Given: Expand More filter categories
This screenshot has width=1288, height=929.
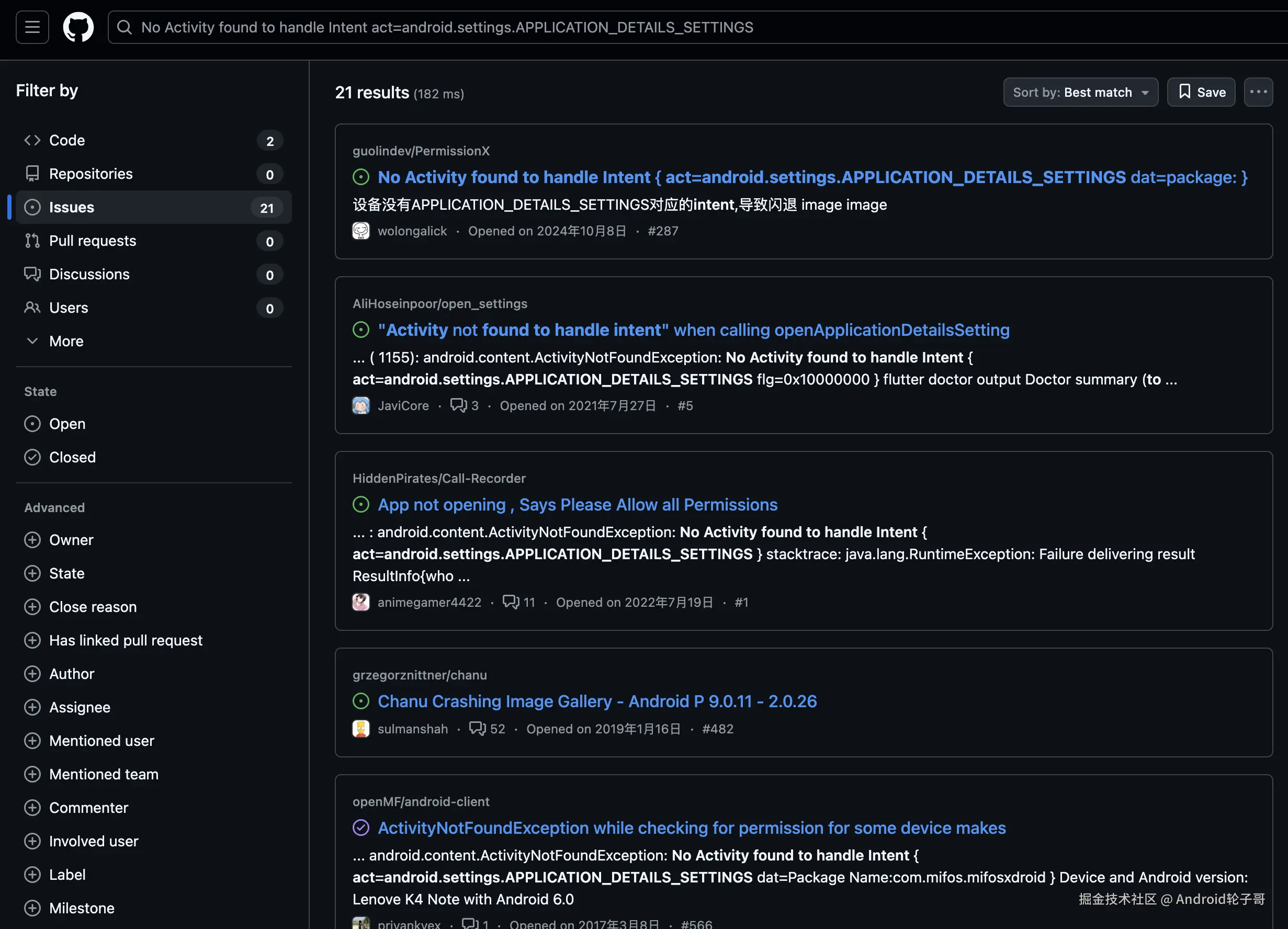Looking at the screenshot, I should pos(66,341).
